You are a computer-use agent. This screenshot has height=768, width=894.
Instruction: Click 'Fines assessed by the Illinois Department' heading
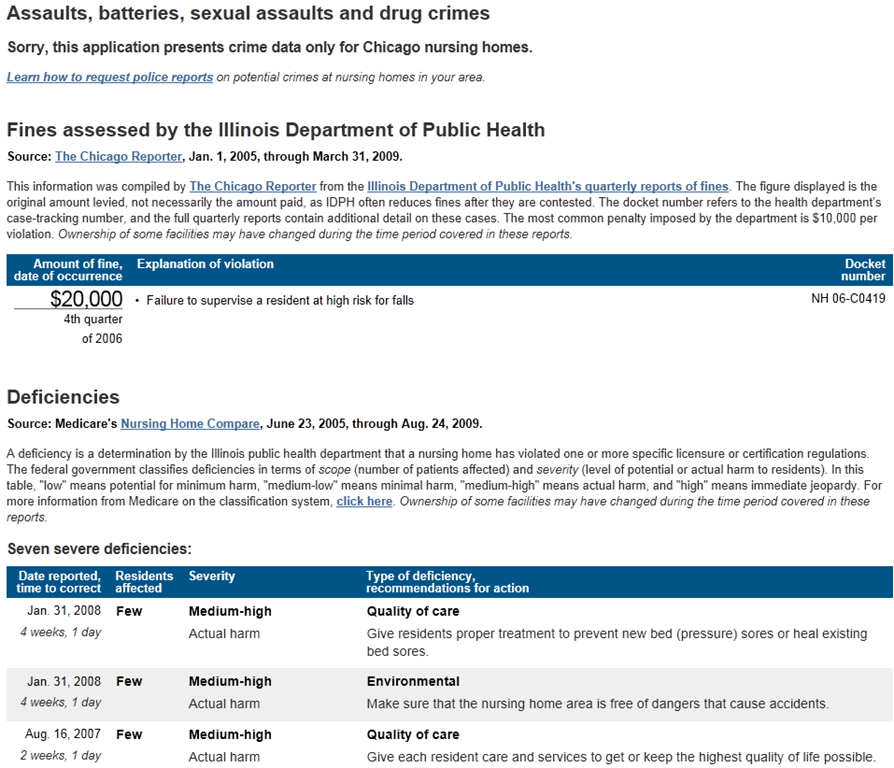click(x=276, y=130)
